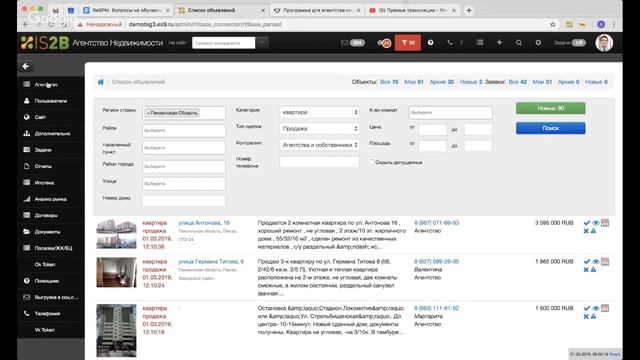Open the list view icon in header
Image resolution: width=640 pixels, height=360 pixels.
click(x=480, y=42)
